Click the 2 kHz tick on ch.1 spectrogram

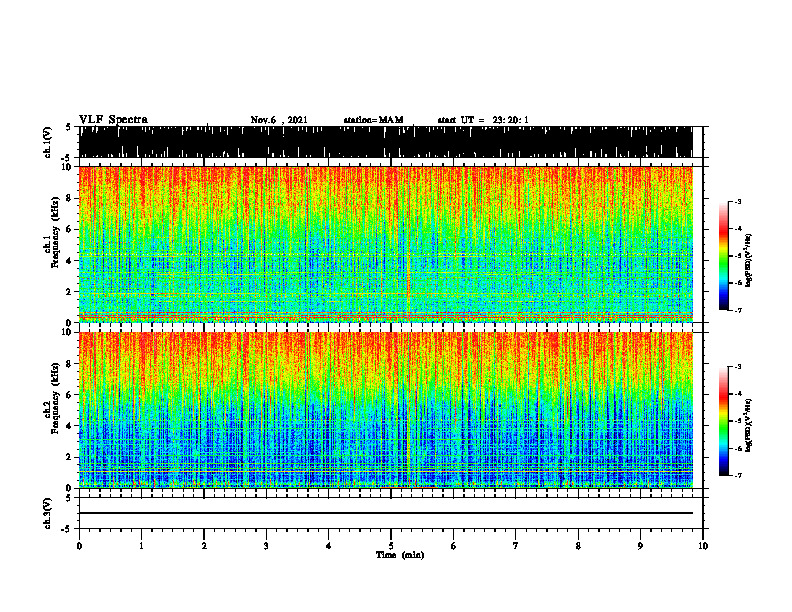point(70,291)
